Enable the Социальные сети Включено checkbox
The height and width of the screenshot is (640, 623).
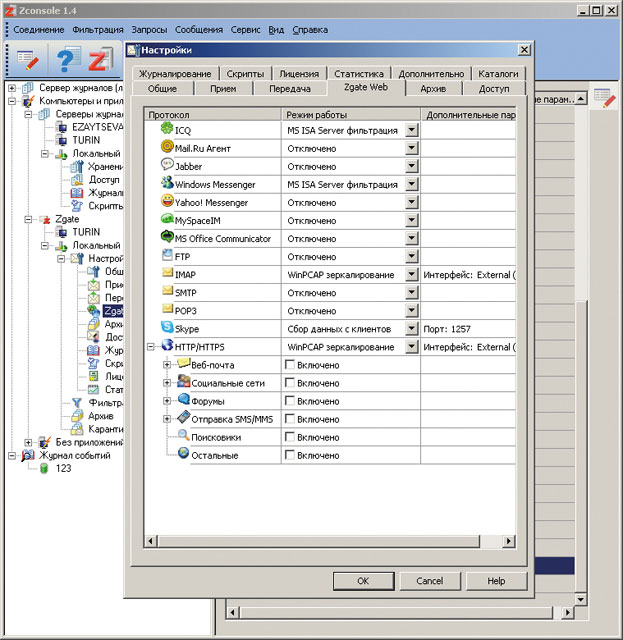pyautogui.click(x=289, y=382)
